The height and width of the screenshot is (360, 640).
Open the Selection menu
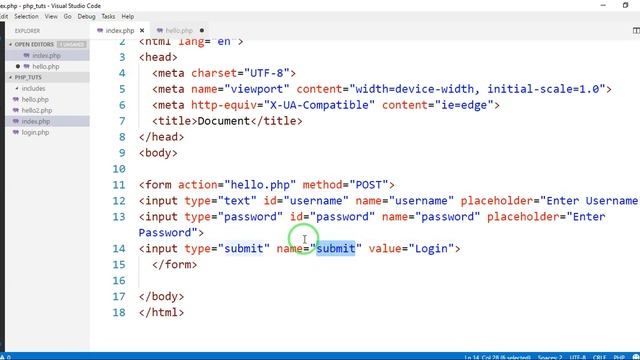(26, 16)
